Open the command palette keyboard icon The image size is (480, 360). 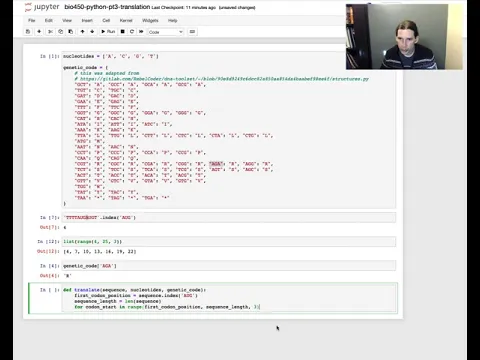point(192,32)
